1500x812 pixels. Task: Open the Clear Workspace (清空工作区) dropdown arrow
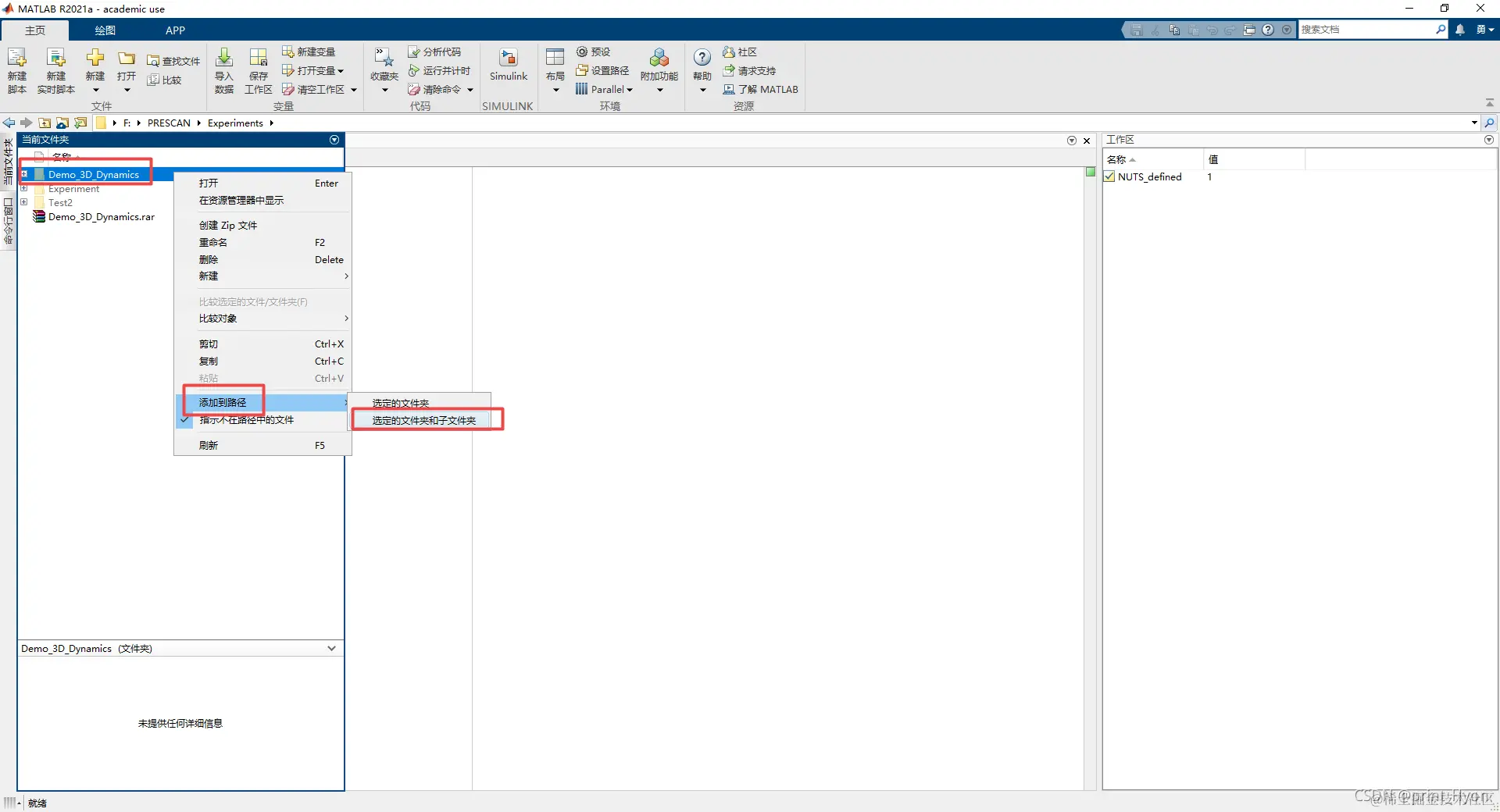(354, 90)
